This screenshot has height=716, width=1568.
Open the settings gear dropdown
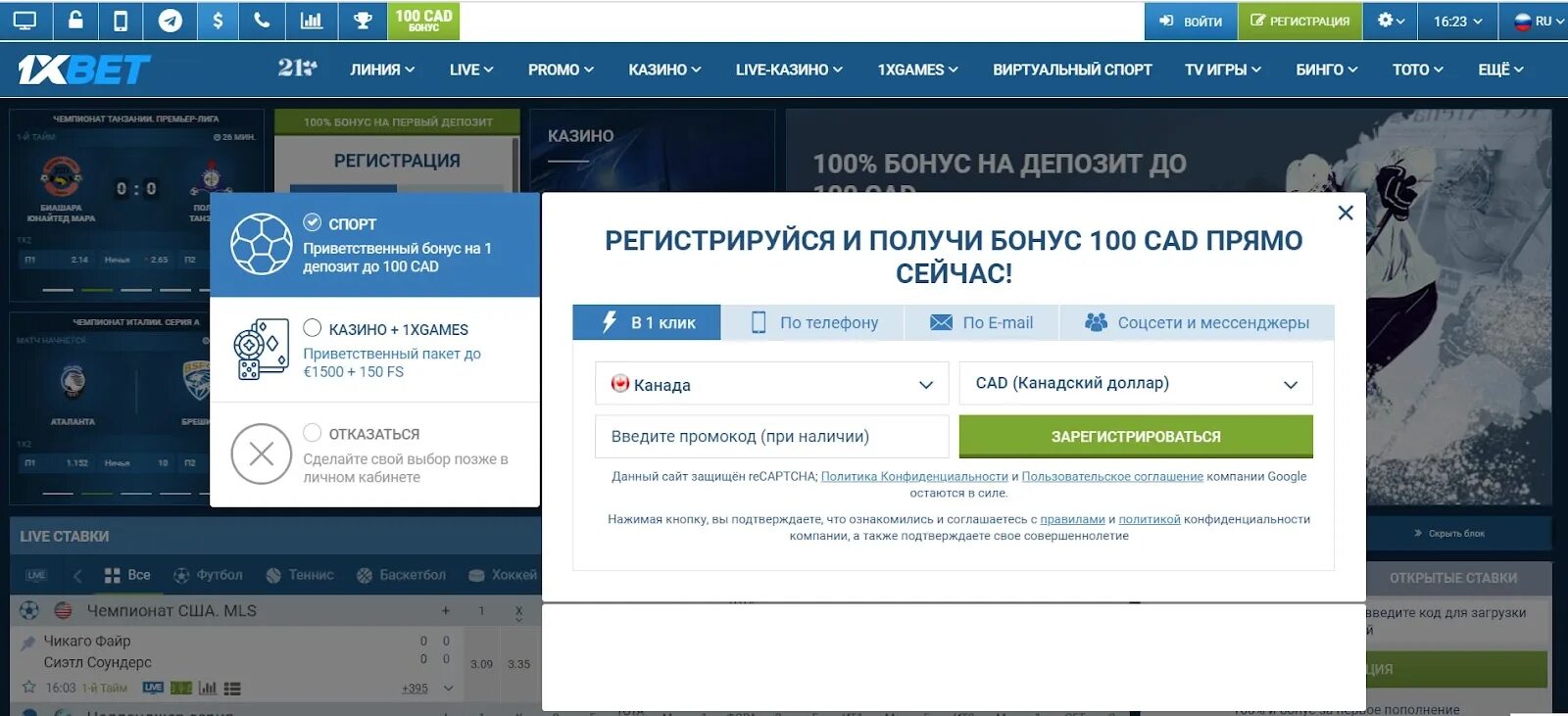(x=1391, y=21)
